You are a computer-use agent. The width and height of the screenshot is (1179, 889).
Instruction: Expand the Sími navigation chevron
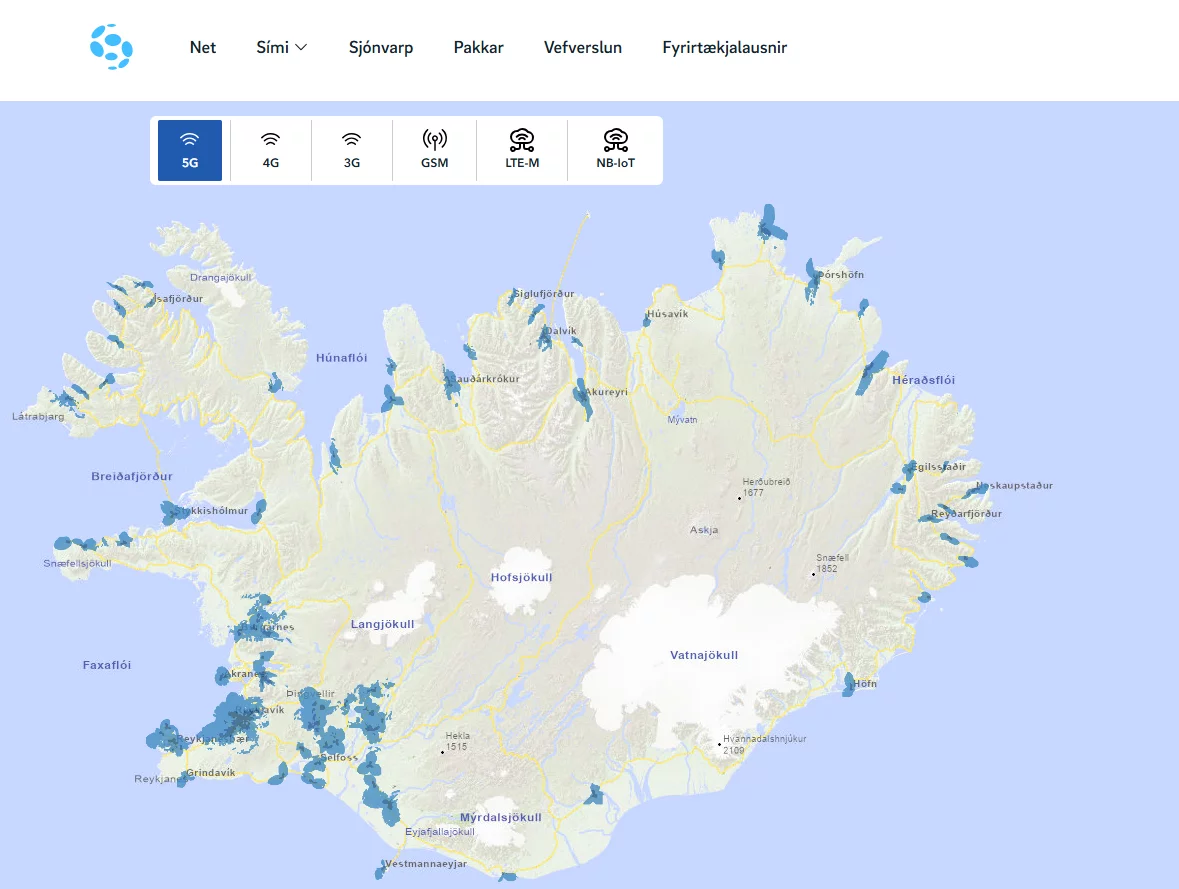click(x=302, y=47)
